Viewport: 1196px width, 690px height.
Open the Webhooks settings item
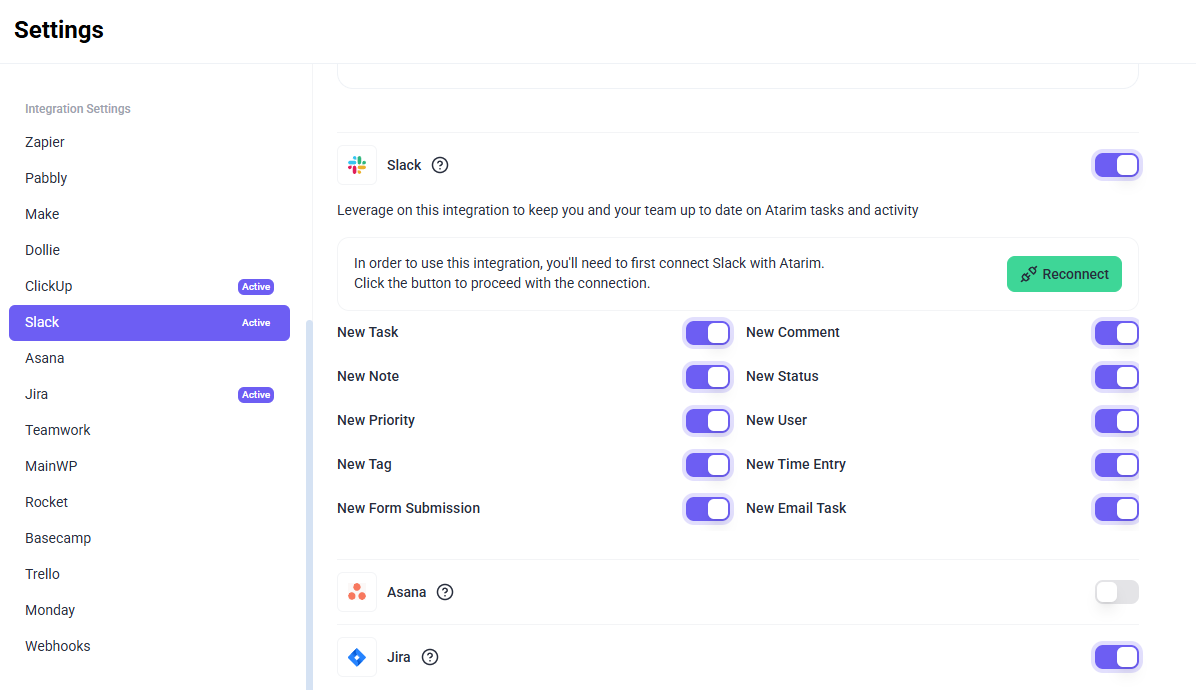click(58, 646)
